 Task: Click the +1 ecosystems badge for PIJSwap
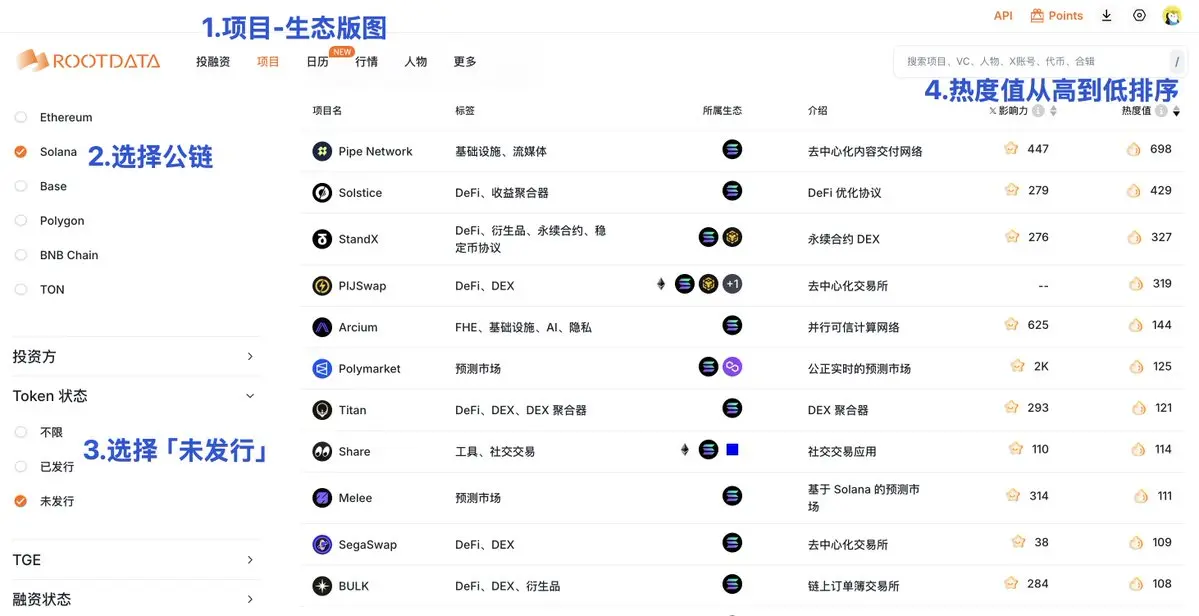pos(732,284)
